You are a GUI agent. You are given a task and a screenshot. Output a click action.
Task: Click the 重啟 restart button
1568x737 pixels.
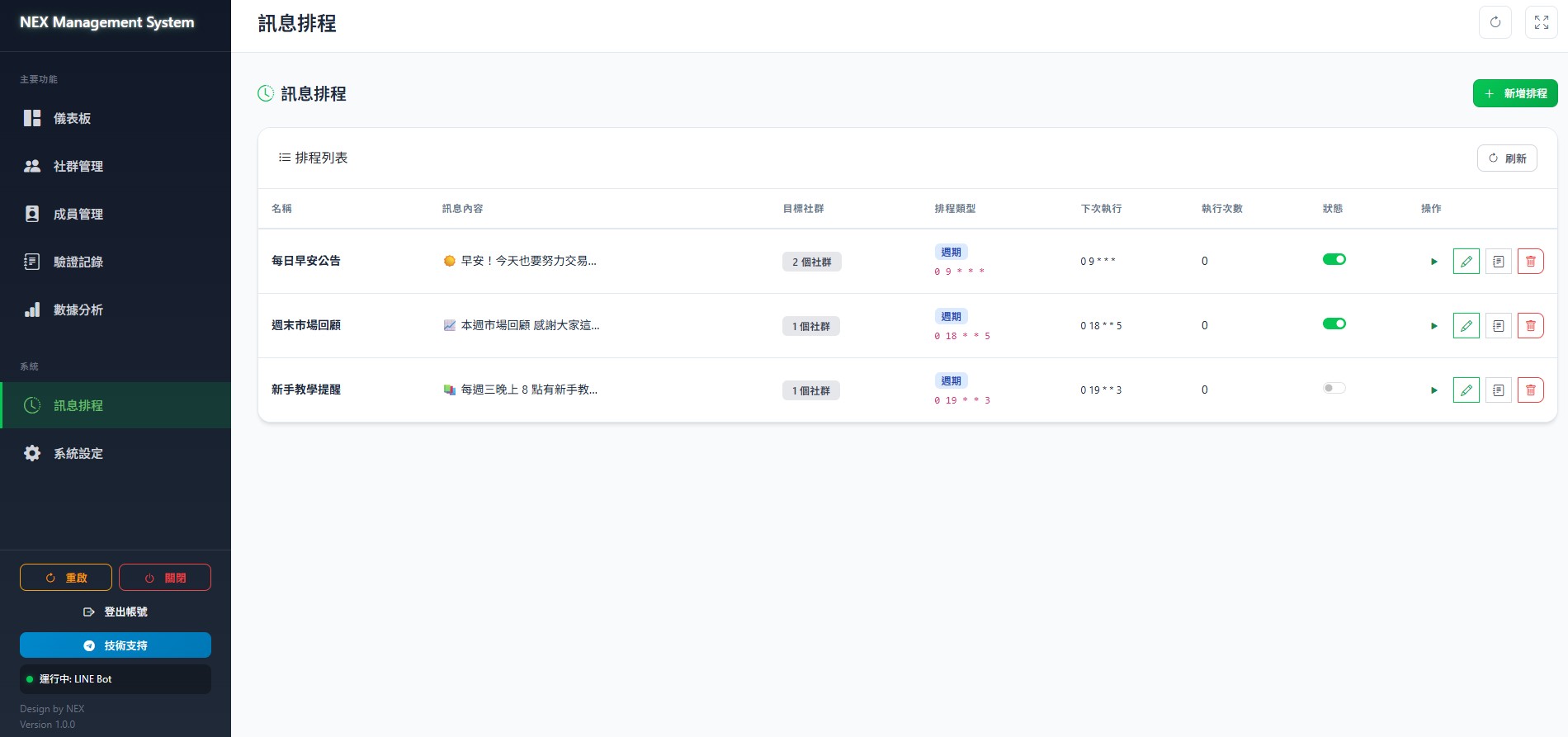point(66,578)
